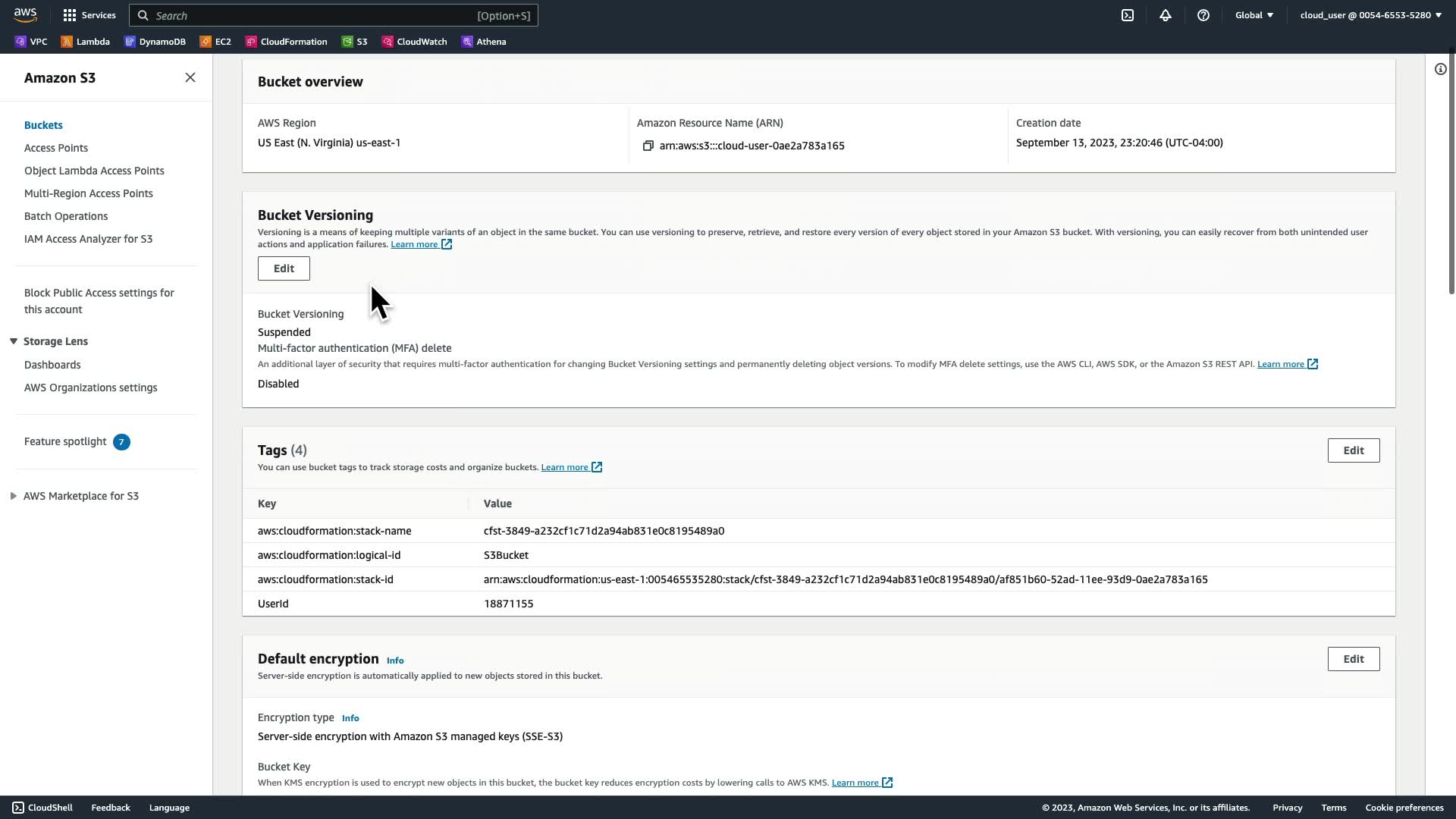The image size is (1456, 819).
Task: Open the support help question icon
Action: (1203, 15)
